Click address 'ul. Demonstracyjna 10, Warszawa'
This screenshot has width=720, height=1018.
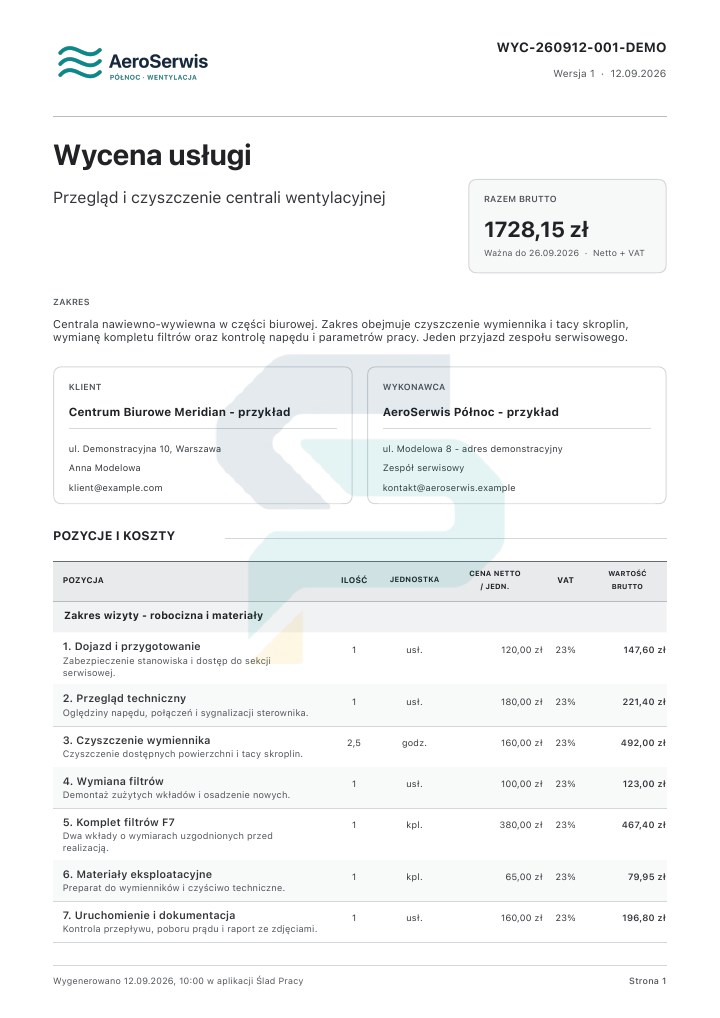pos(145,449)
